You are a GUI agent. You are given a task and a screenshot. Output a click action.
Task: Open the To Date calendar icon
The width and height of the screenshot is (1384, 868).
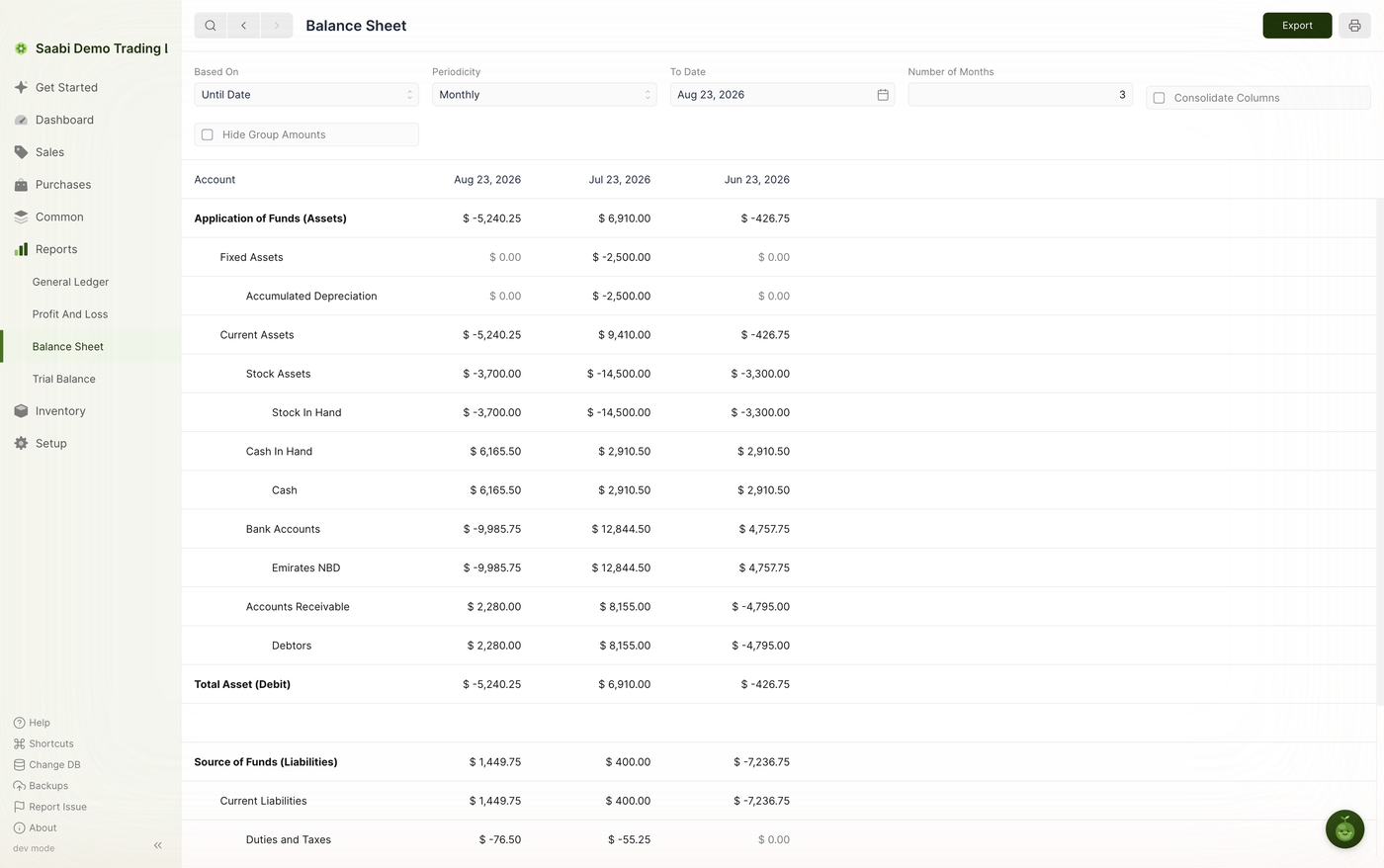883,95
